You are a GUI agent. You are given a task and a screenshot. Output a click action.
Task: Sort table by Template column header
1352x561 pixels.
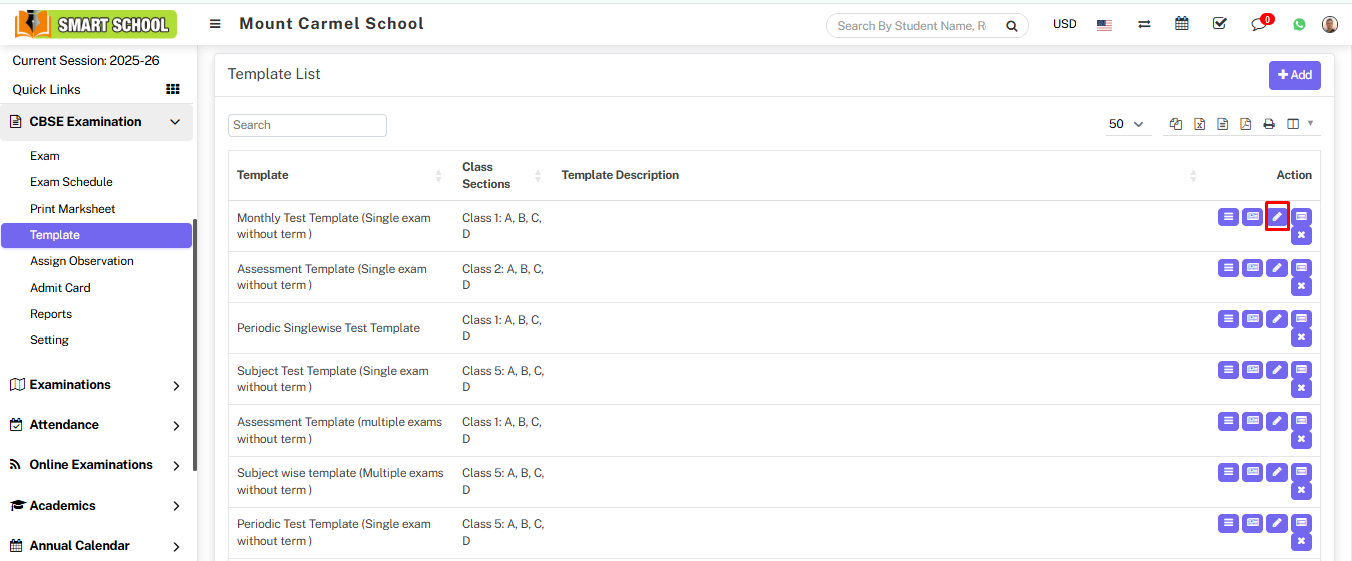[262, 175]
